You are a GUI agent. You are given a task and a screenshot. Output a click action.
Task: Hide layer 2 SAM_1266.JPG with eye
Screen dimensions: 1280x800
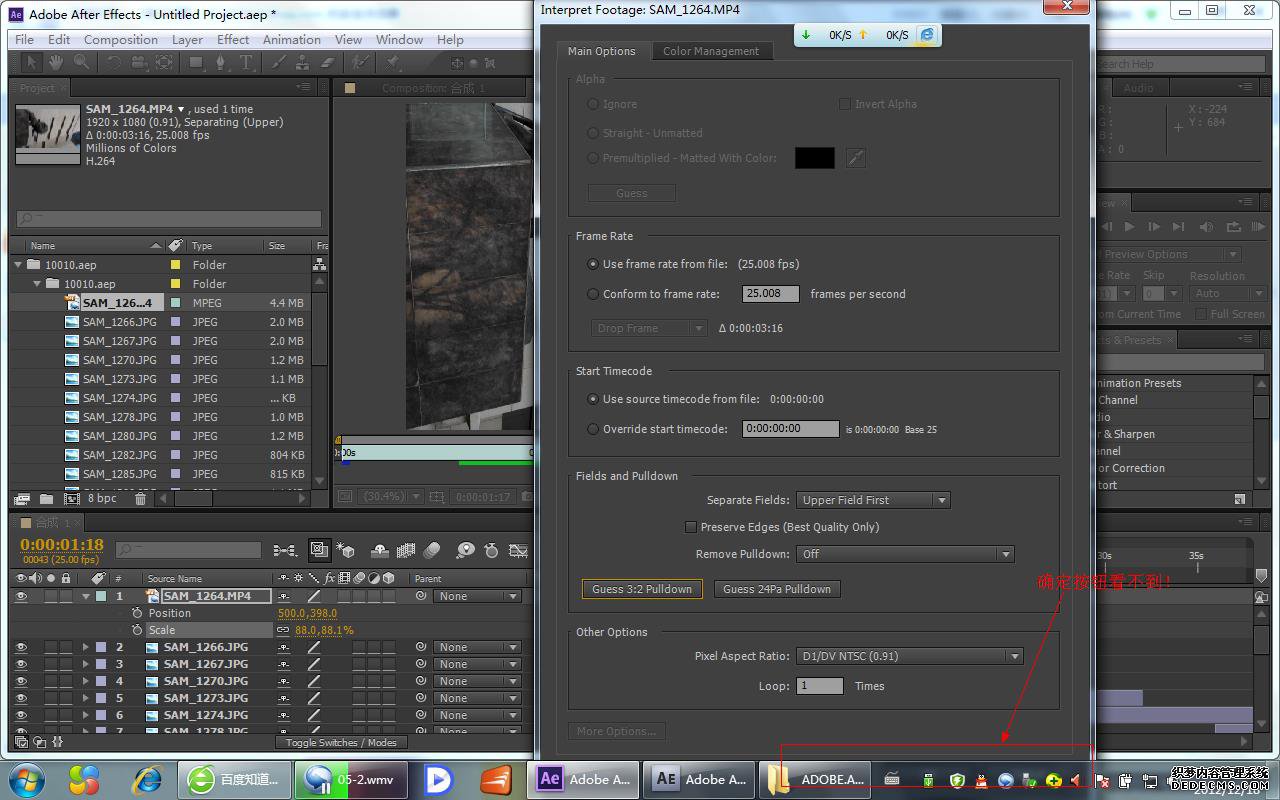(x=21, y=647)
